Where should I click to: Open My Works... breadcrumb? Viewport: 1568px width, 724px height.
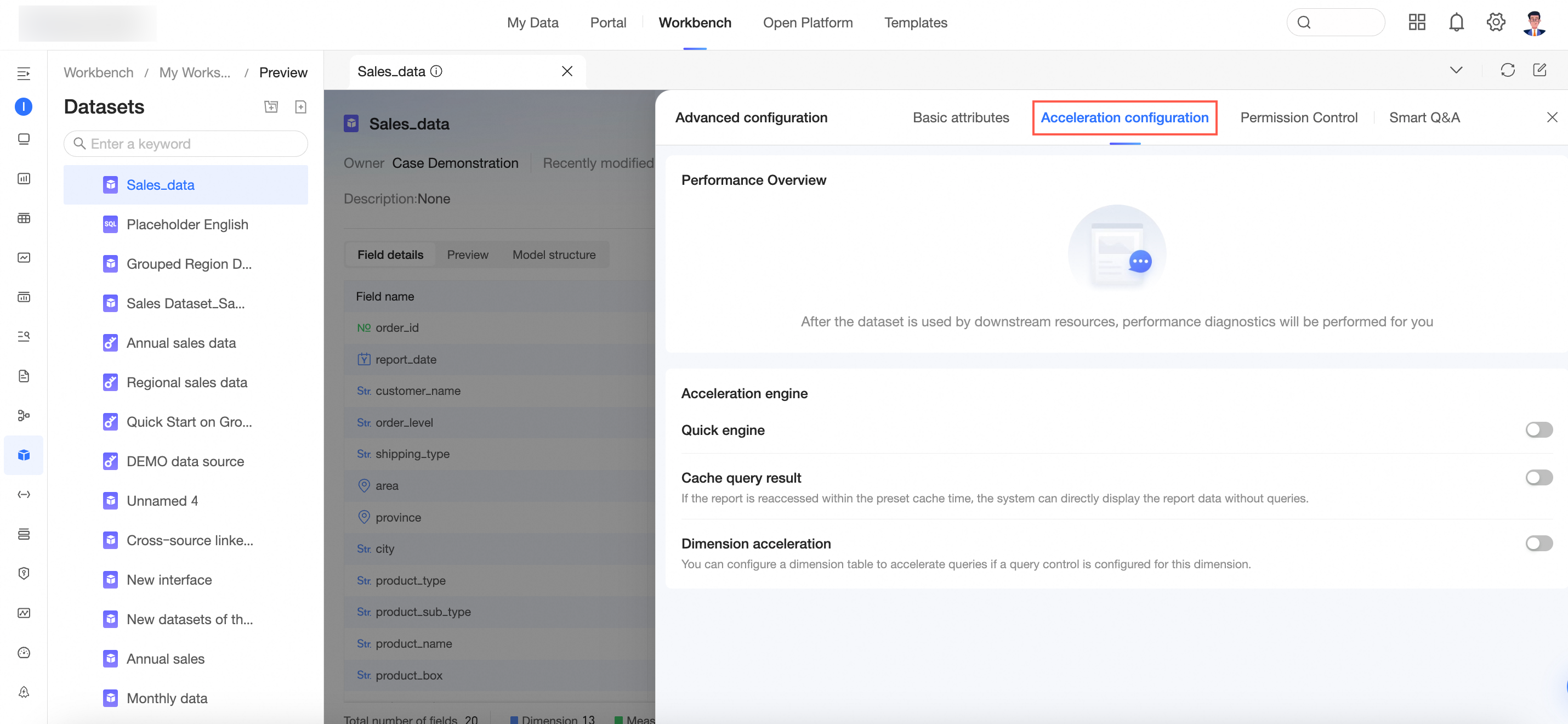point(195,72)
